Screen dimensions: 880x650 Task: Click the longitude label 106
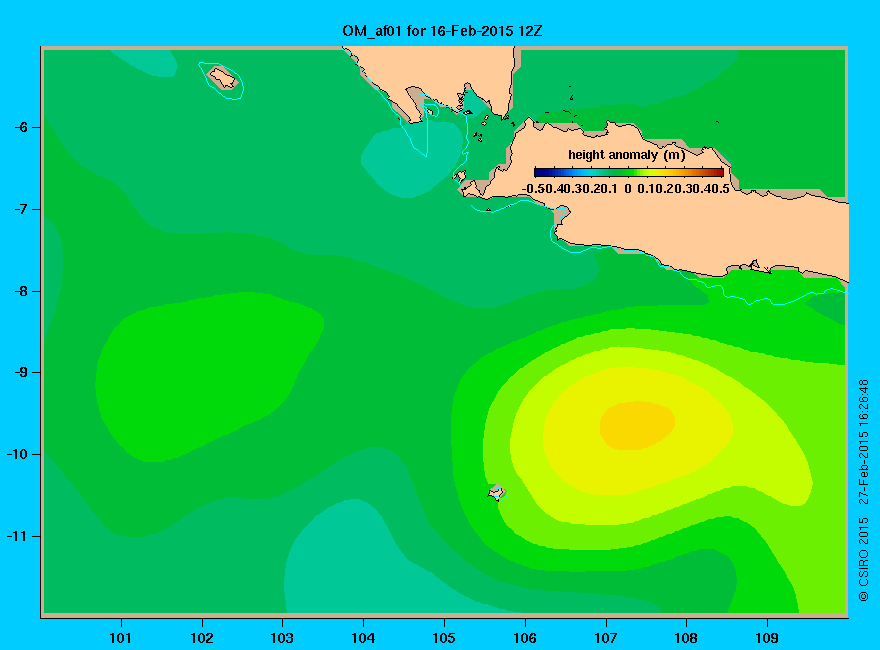525,638
